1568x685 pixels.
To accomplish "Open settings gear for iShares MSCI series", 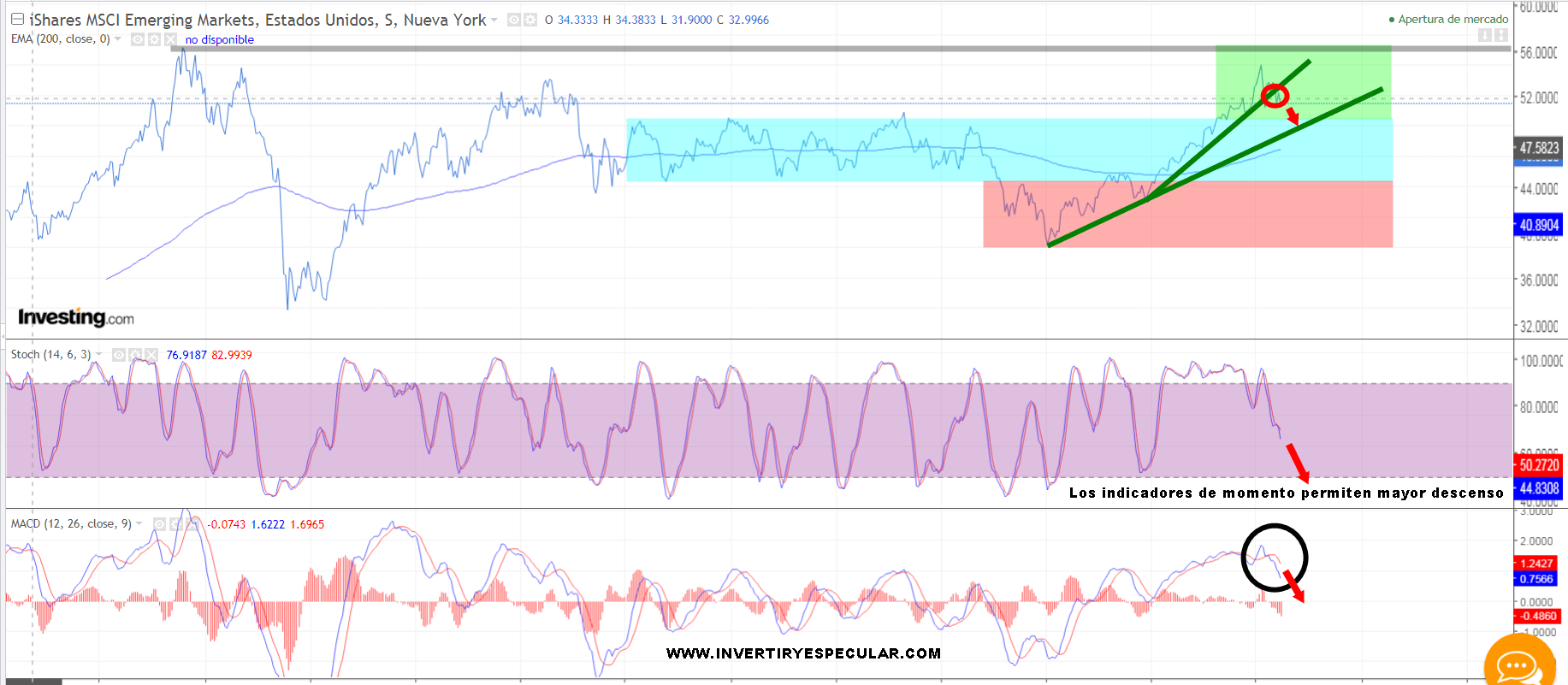I will tap(530, 20).
